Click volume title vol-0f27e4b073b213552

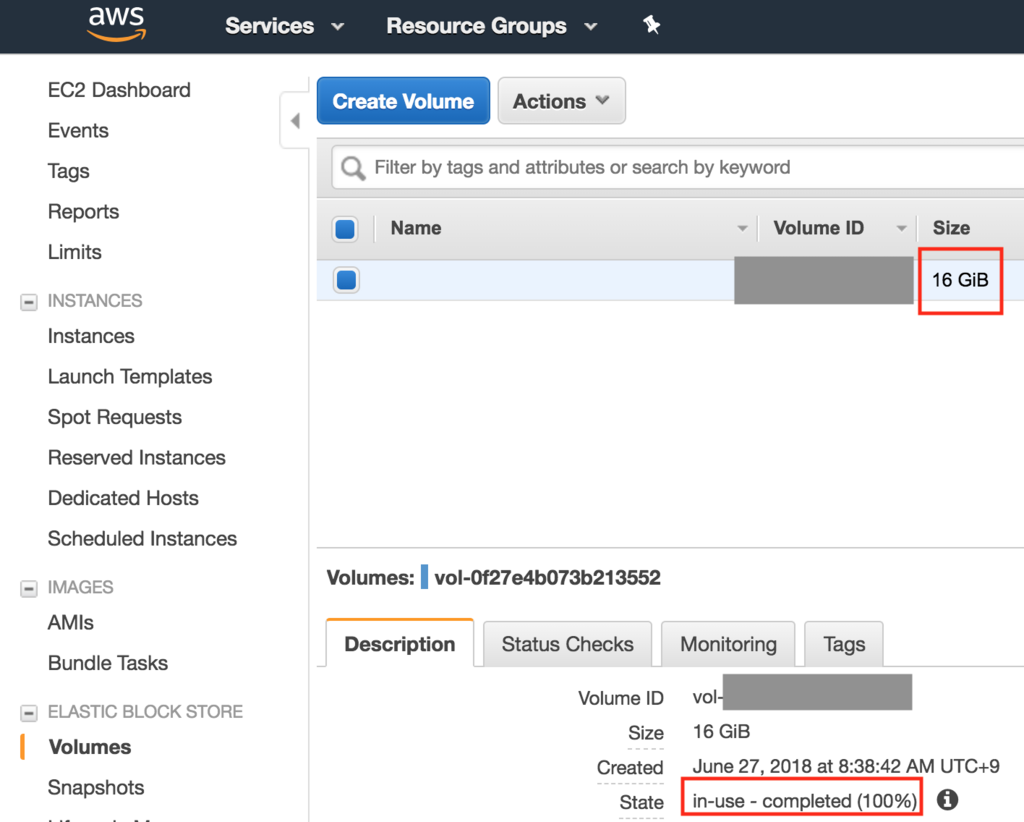click(x=547, y=578)
